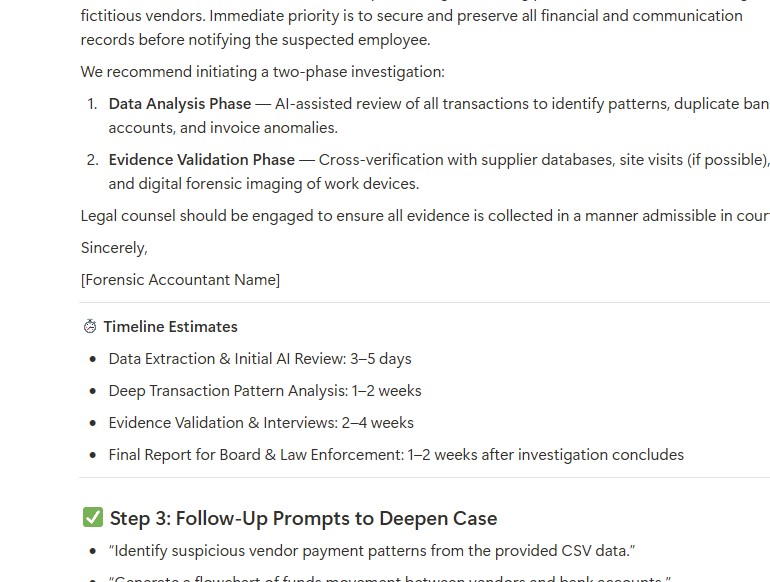Click the stopwatch emoji beside Timeline Estimates

point(90,326)
